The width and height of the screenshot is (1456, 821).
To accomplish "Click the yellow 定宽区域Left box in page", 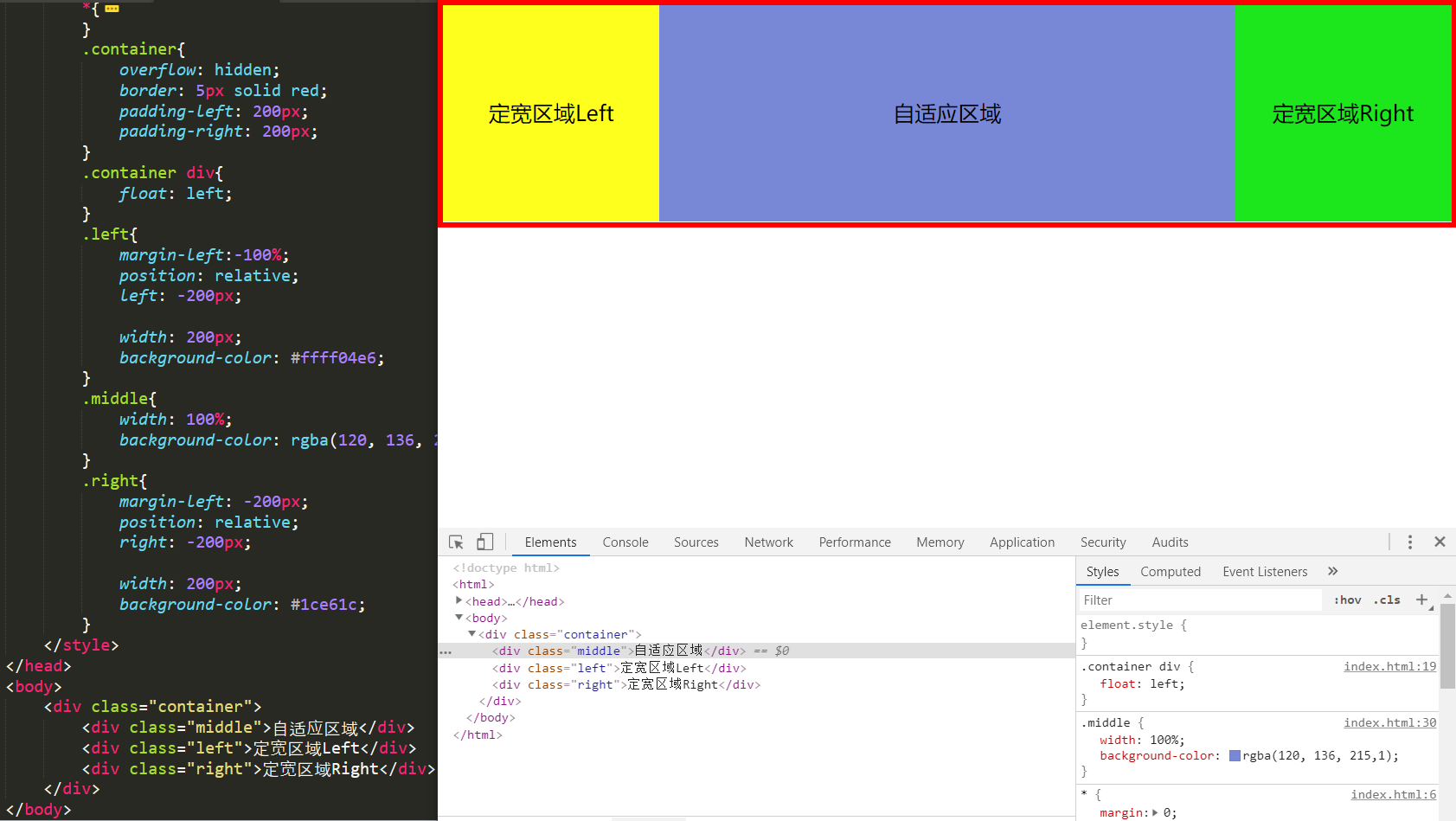I will 551,113.
